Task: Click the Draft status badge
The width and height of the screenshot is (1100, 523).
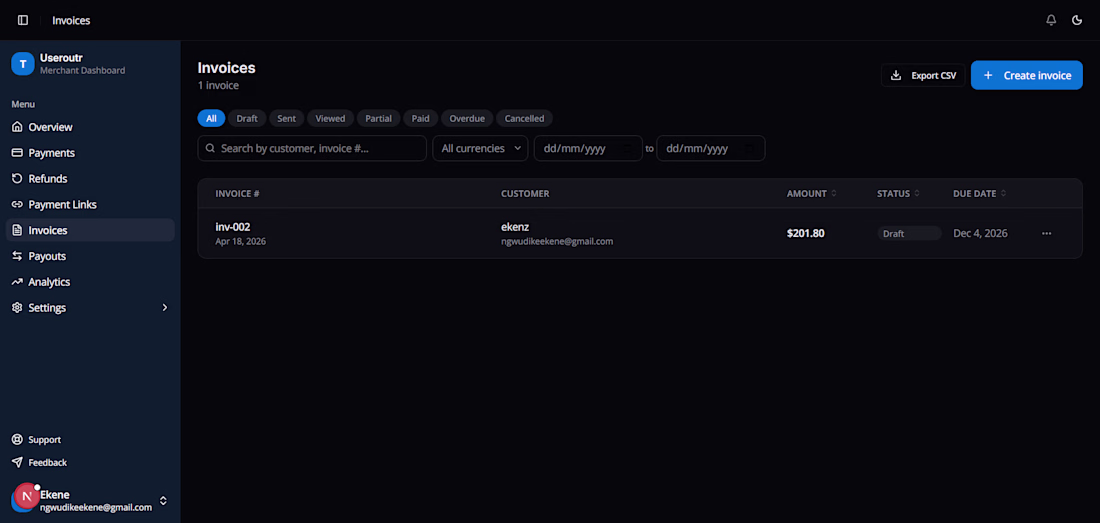Action: (x=909, y=233)
